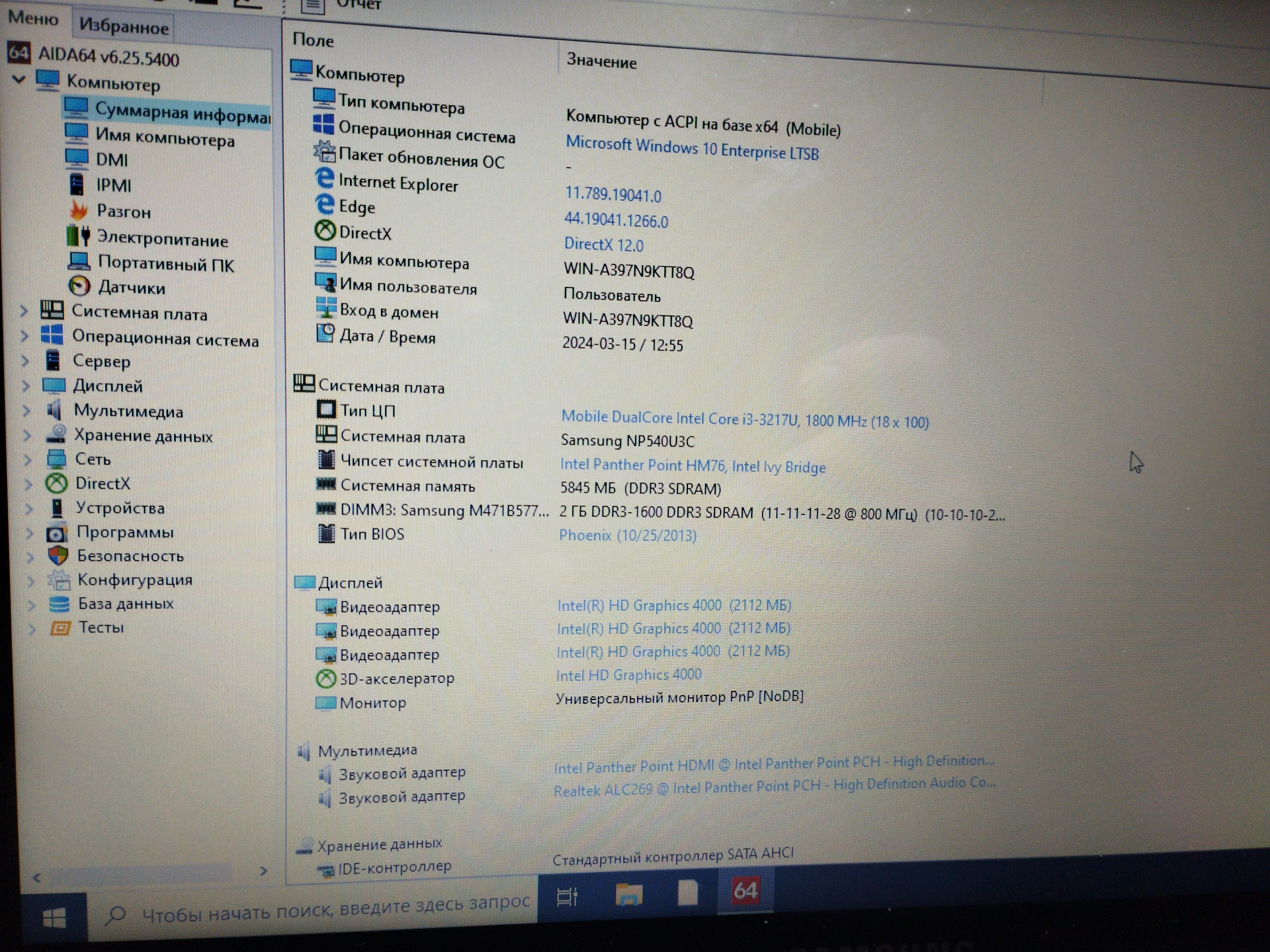
Task: Open File Explorer on the taskbar
Action: tap(628, 894)
